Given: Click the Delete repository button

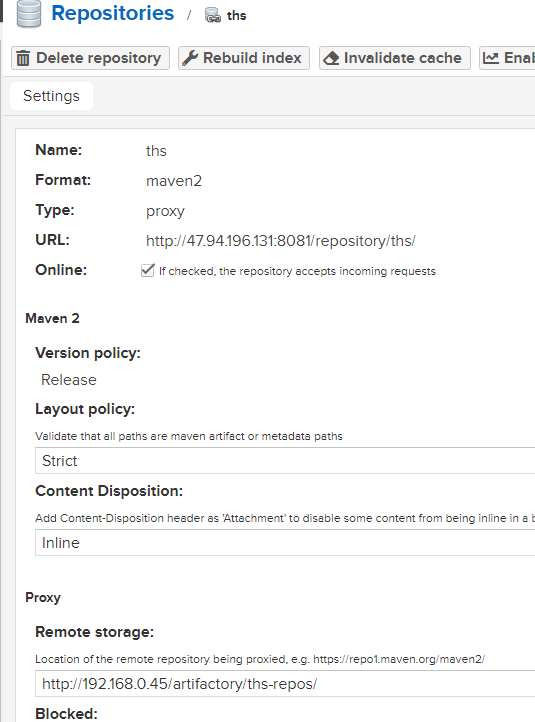Looking at the screenshot, I should click(90, 58).
